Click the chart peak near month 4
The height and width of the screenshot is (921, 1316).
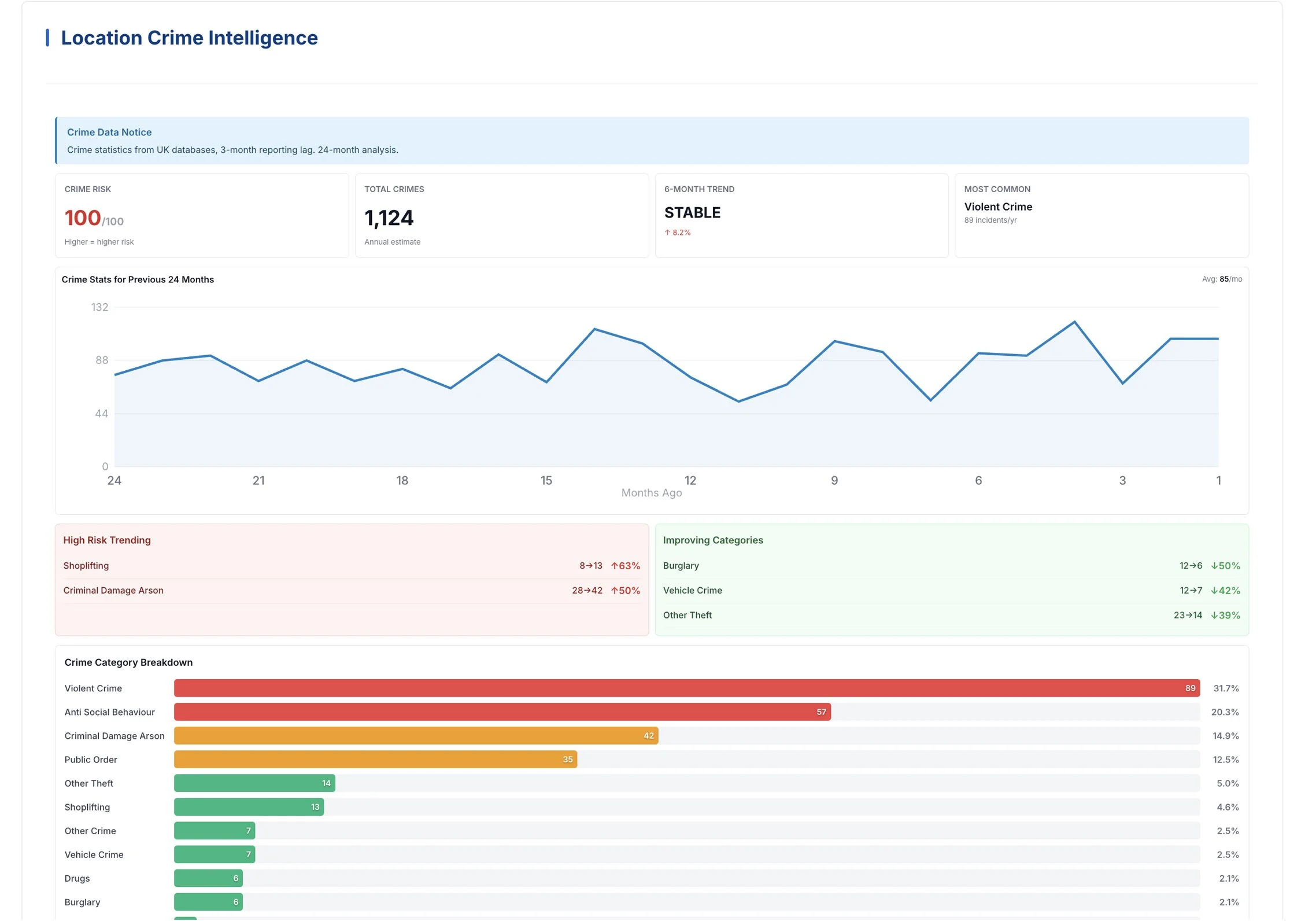point(1074,322)
